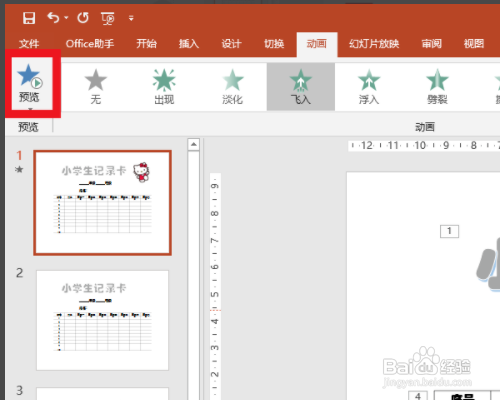Click the Redo icon
Image resolution: width=500 pixels, height=400 pixels.
point(83,18)
